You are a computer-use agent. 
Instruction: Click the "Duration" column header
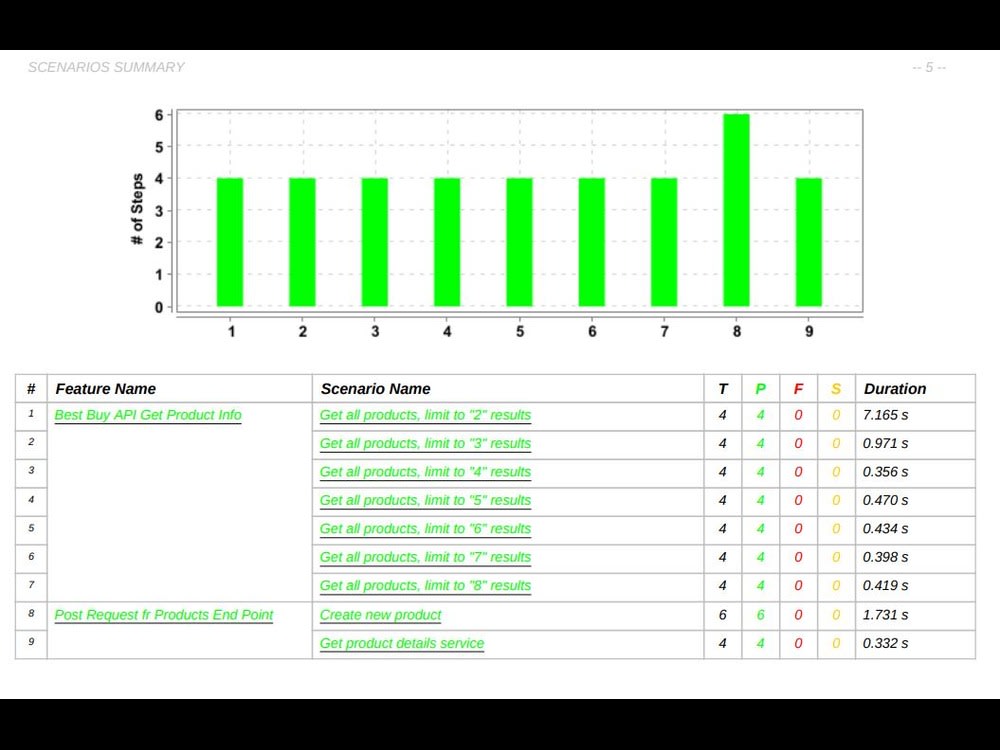tap(895, 388)
